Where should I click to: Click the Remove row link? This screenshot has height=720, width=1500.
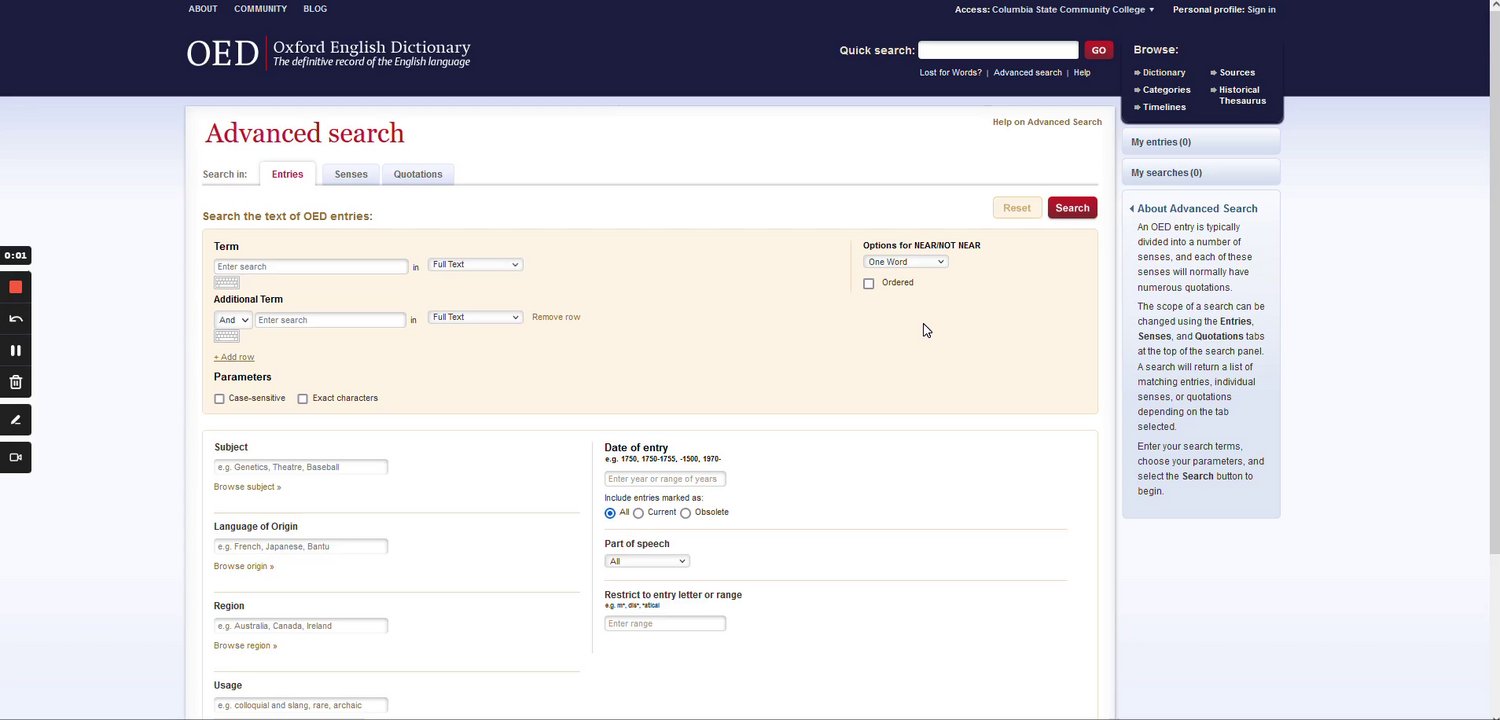click(556, 317)
